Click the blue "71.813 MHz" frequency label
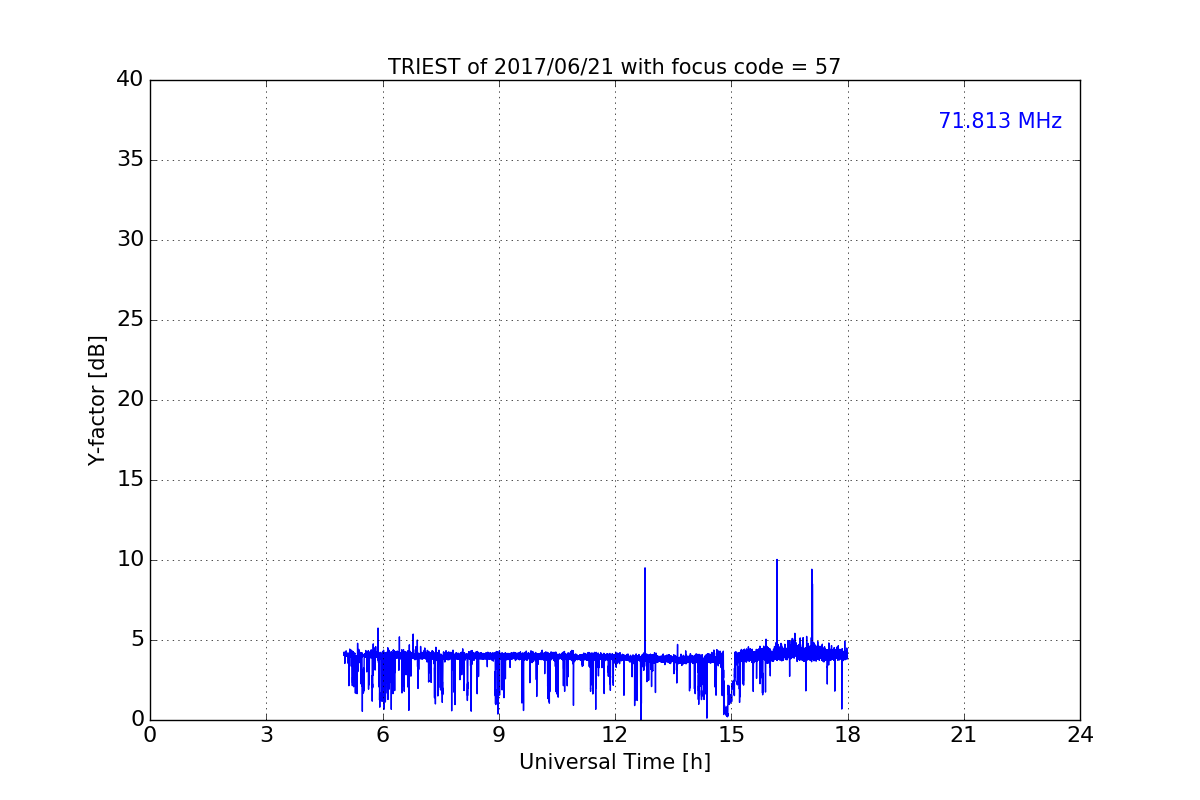The image size is (1200, 800). click(1000, 121)
